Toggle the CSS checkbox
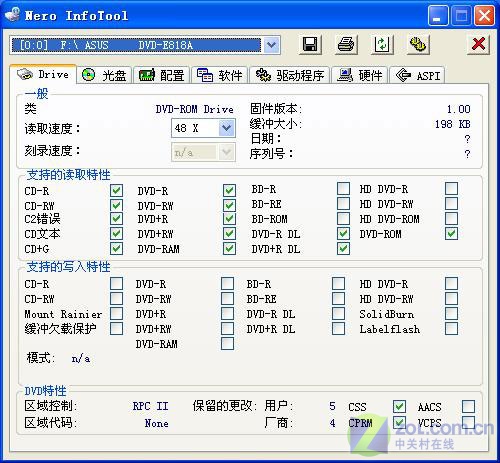The height and width of the screenshot is (463, 500). (399, 406)
